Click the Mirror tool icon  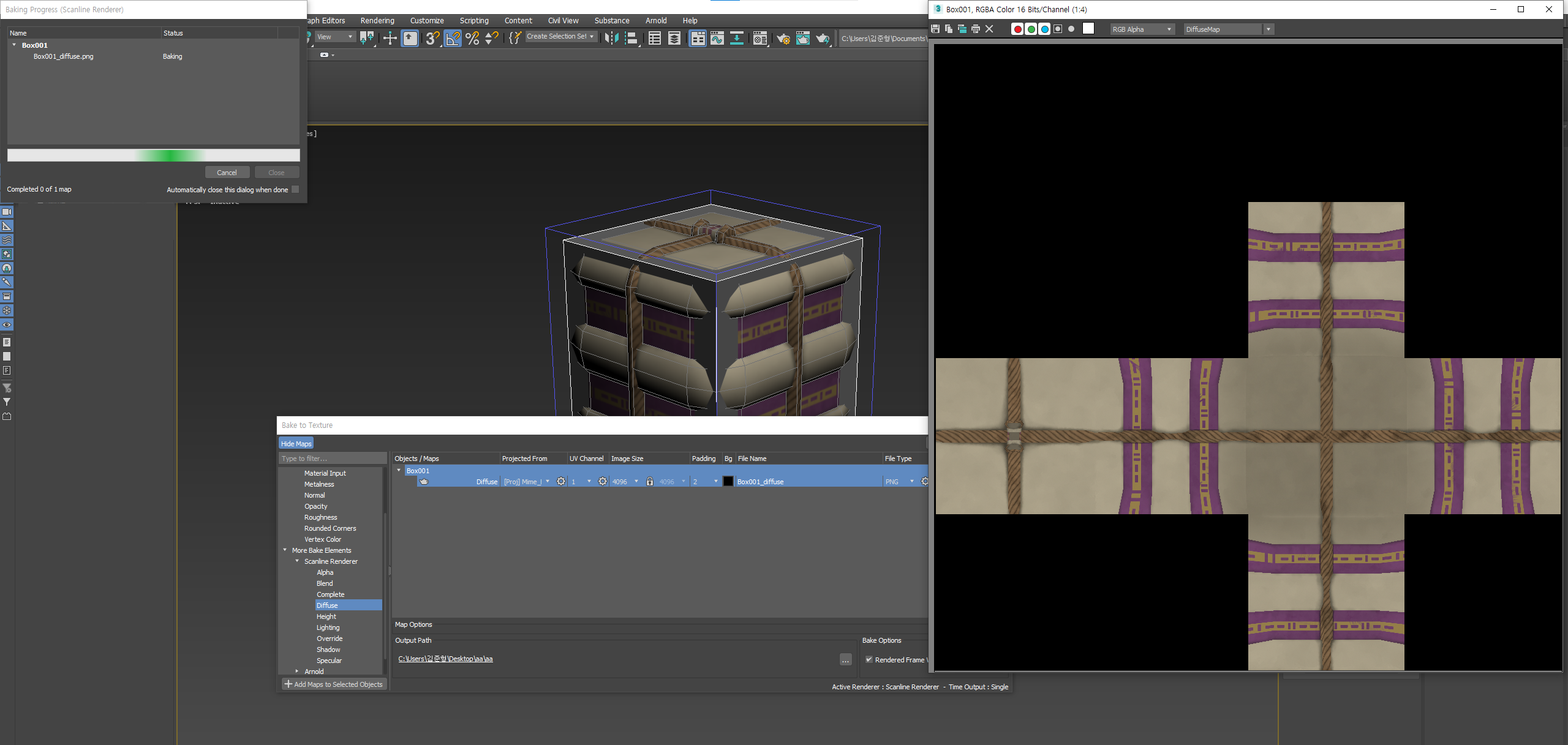pyautogui.click(x=611, y=39)
